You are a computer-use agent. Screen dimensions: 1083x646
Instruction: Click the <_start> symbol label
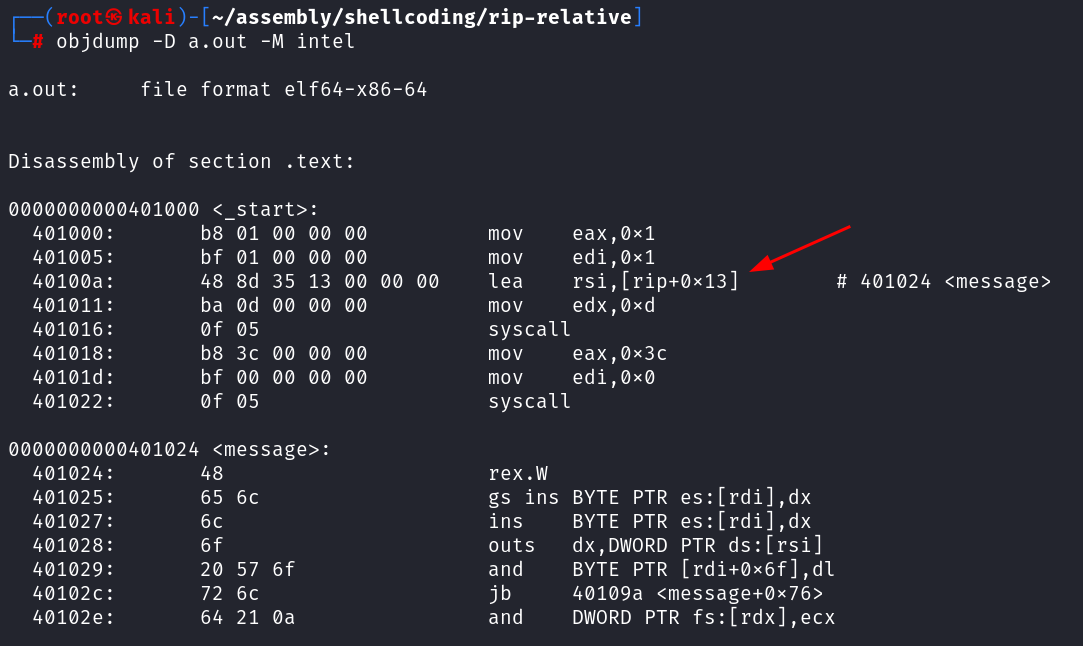265,210
